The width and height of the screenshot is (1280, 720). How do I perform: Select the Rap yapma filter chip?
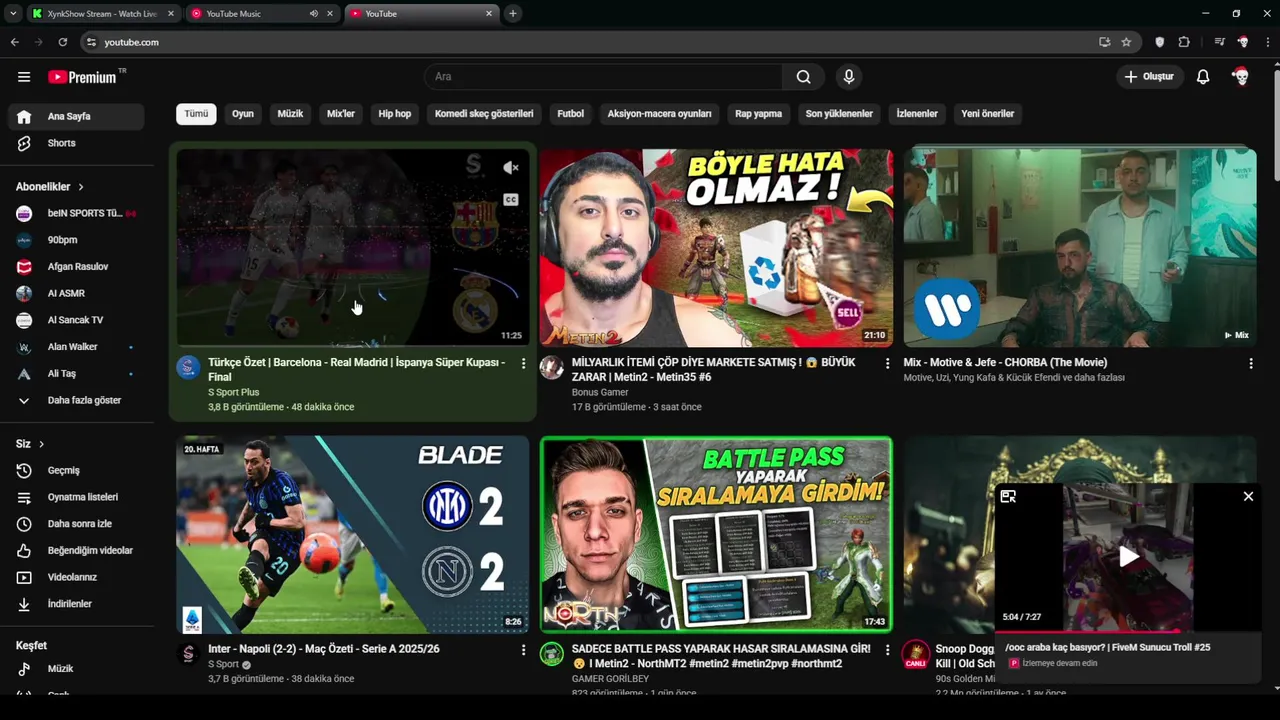tap(758, 114)
